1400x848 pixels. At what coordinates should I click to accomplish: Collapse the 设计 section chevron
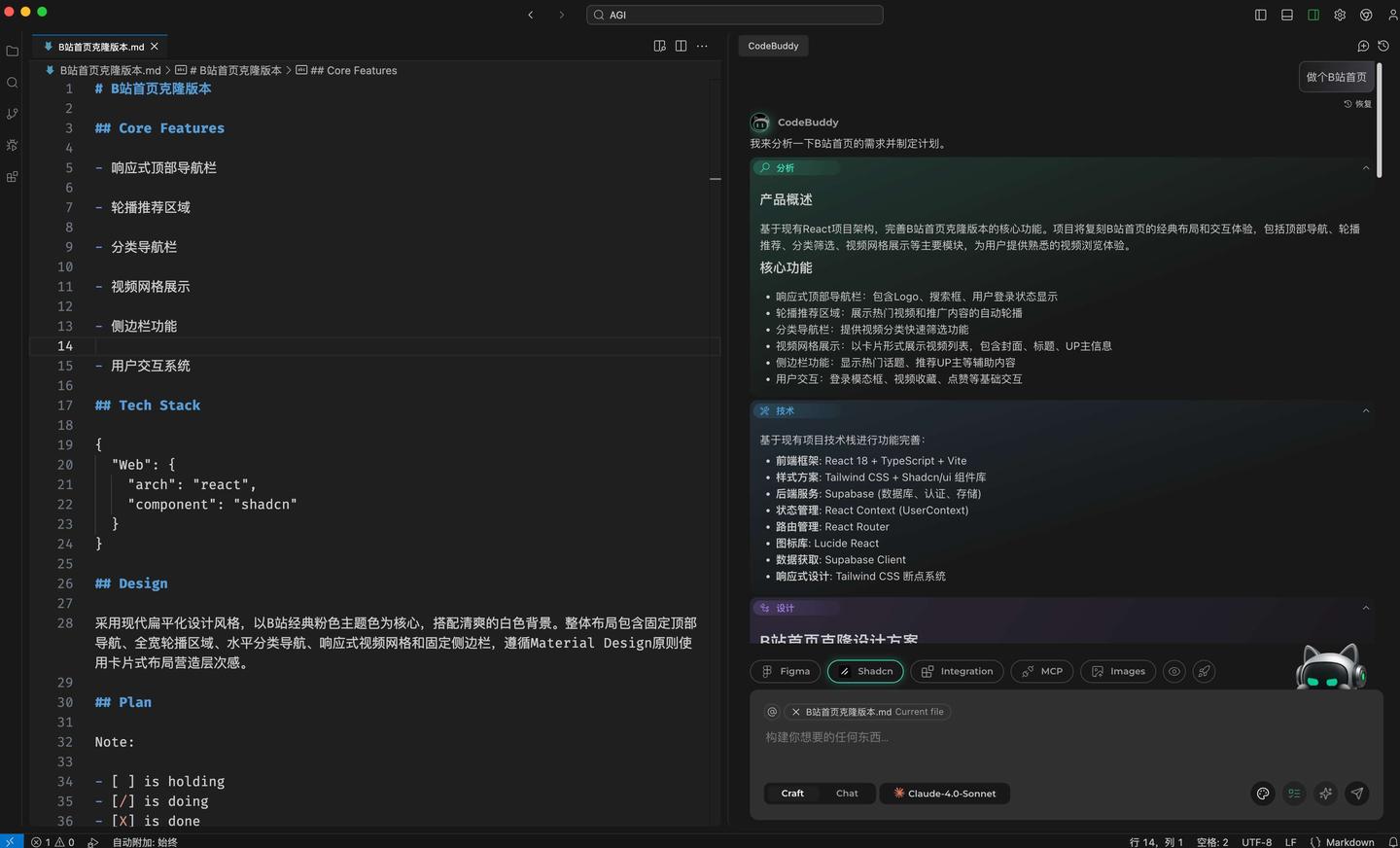[x=1366, y=608]
